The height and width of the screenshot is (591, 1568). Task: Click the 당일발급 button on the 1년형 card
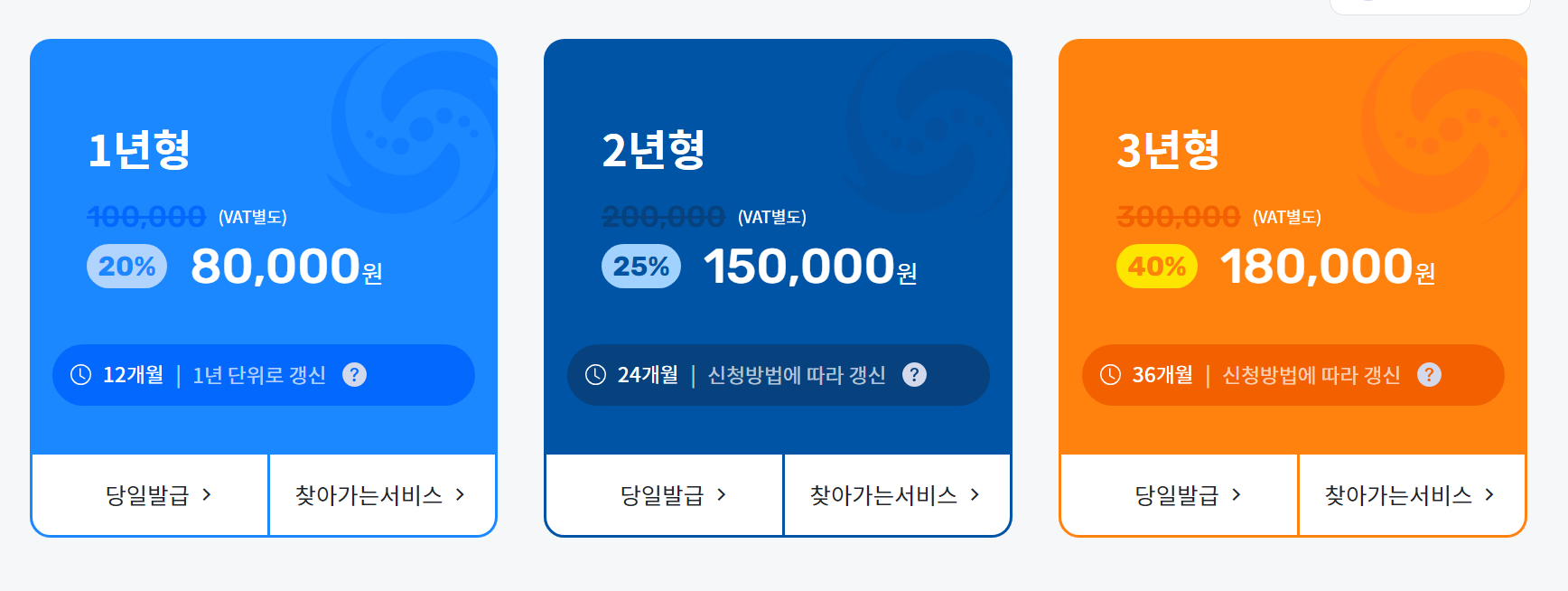[x=148, y=494]
